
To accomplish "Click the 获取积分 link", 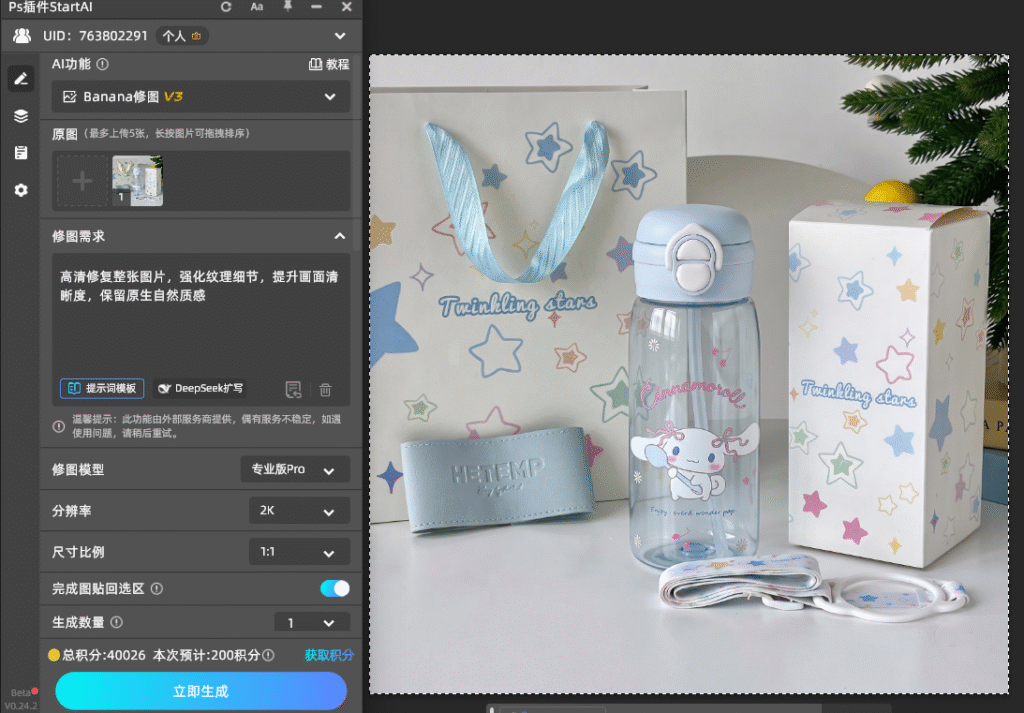I will point(329,655).
